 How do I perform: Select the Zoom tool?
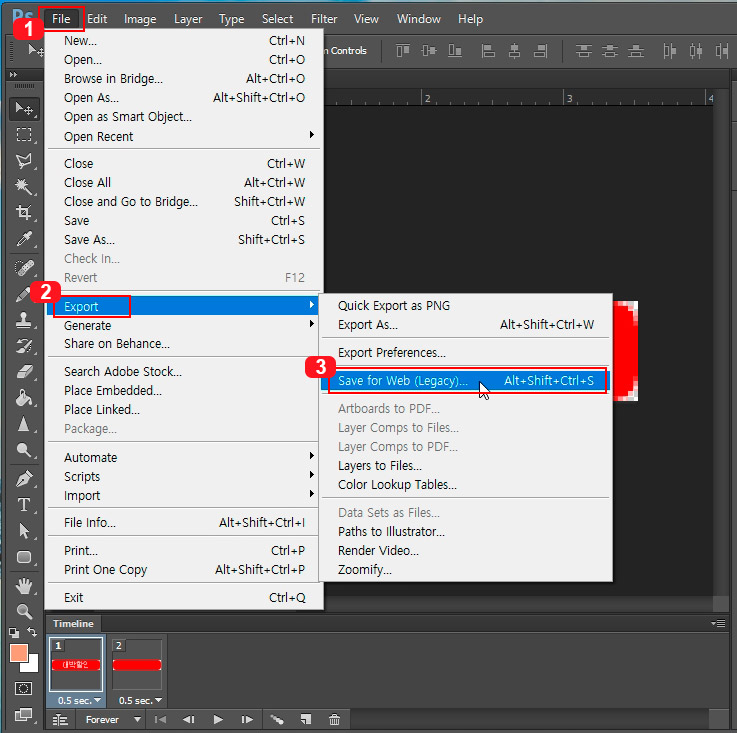point(24,611)
